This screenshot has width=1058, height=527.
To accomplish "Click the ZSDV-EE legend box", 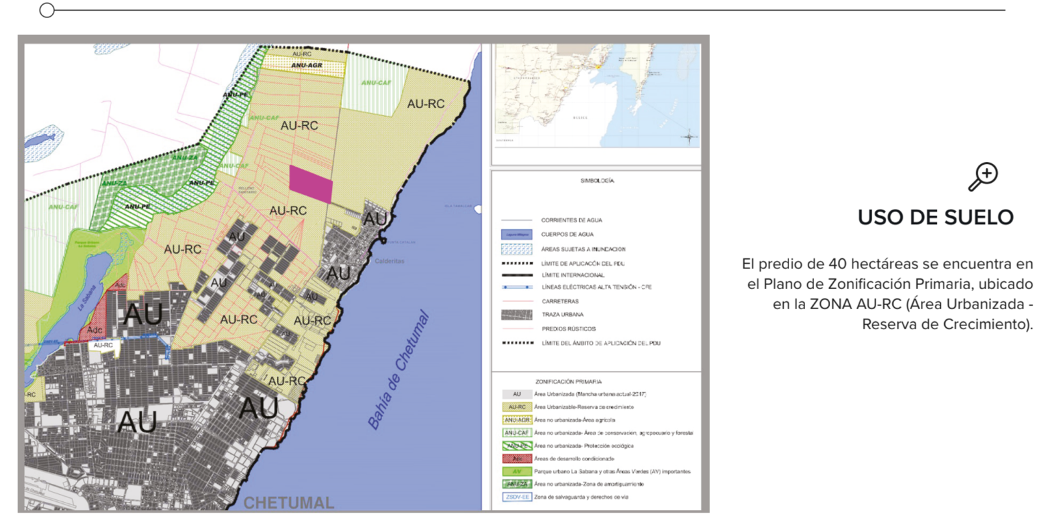I will click(517, 497).
